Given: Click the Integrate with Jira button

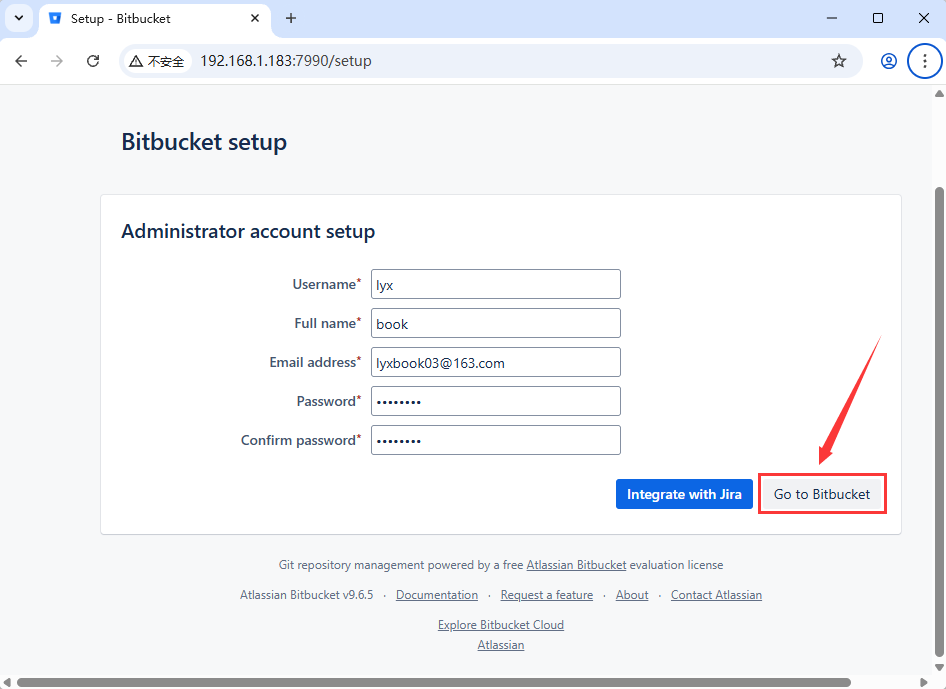Looking at the screenshot, I should [x=684, y=493].
